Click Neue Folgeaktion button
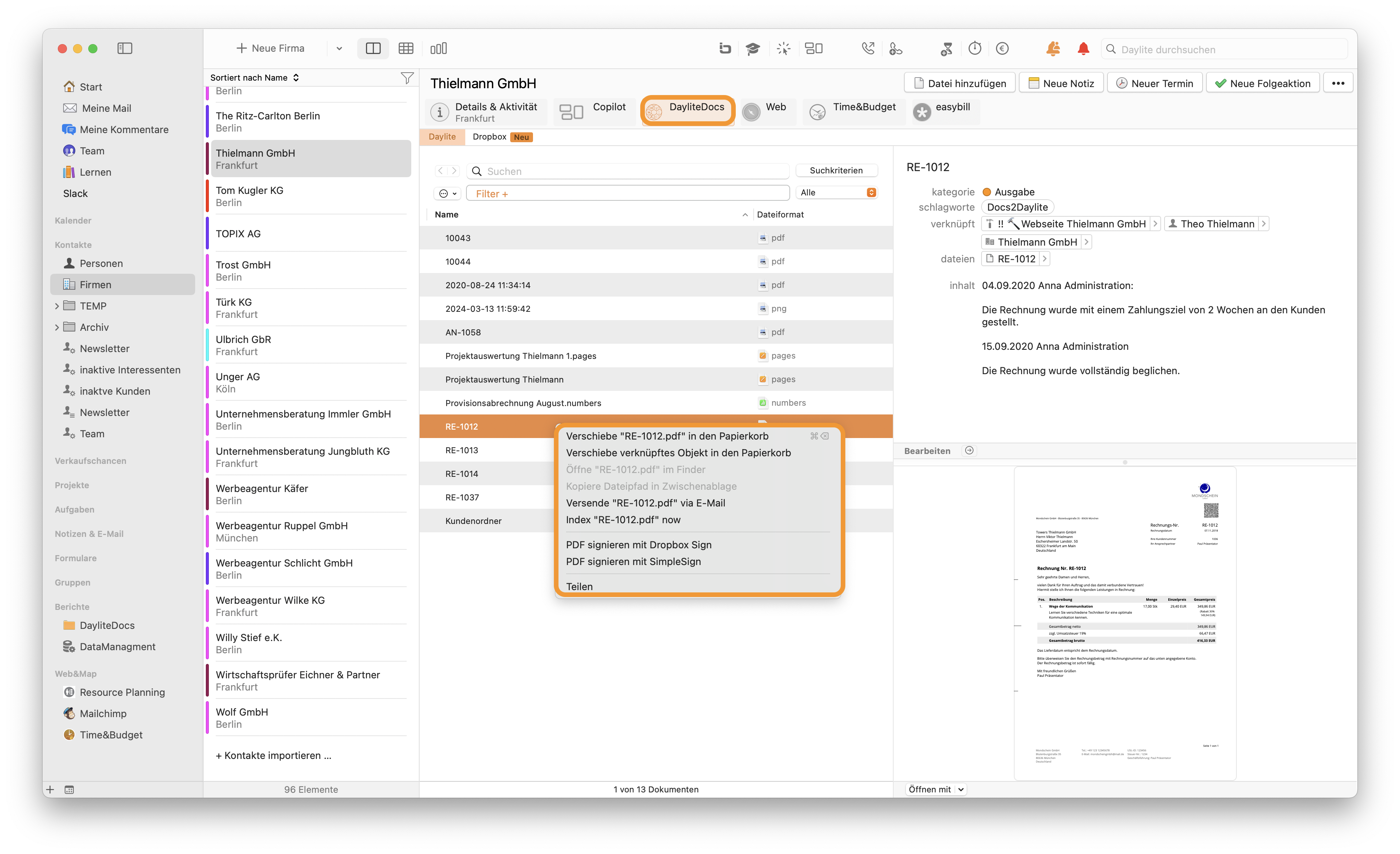The image size is (1400, 854). (1262, 84)
